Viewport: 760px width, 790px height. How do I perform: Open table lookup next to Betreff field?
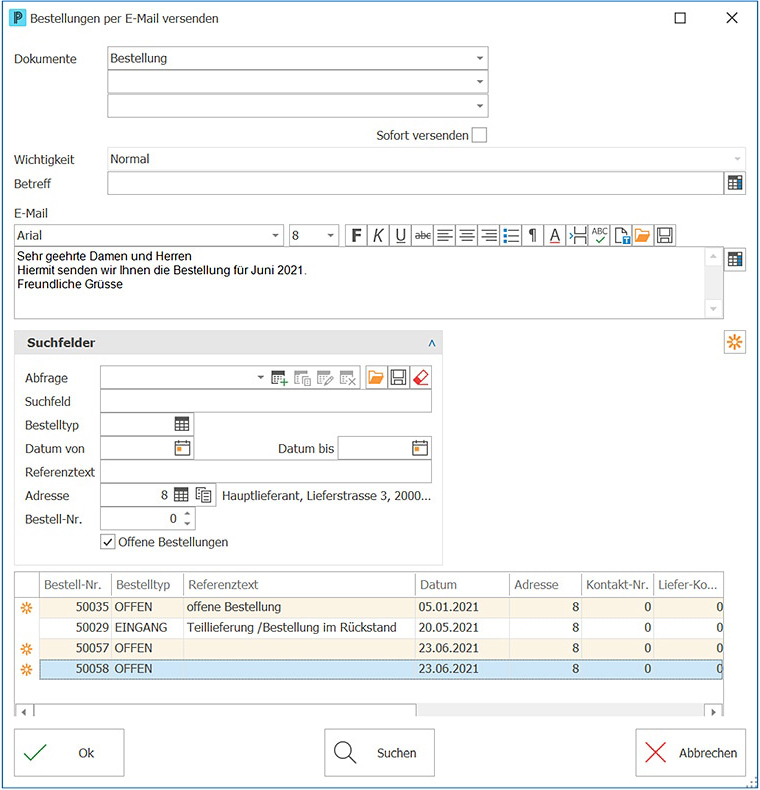click(735, 183)
